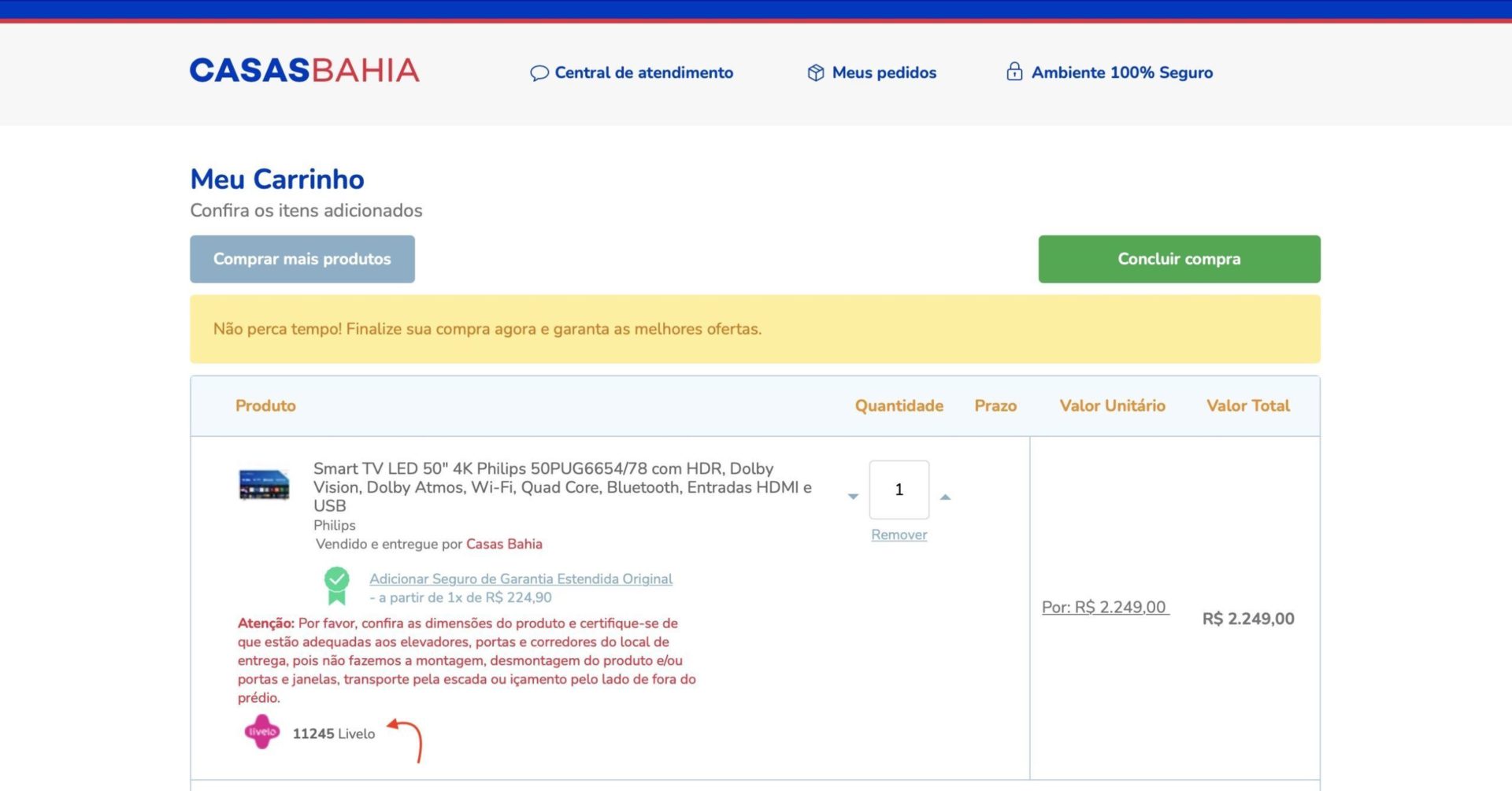
Task: Open the Smart TV Philips product thumbnail
Action: click(x=264, y=484)
